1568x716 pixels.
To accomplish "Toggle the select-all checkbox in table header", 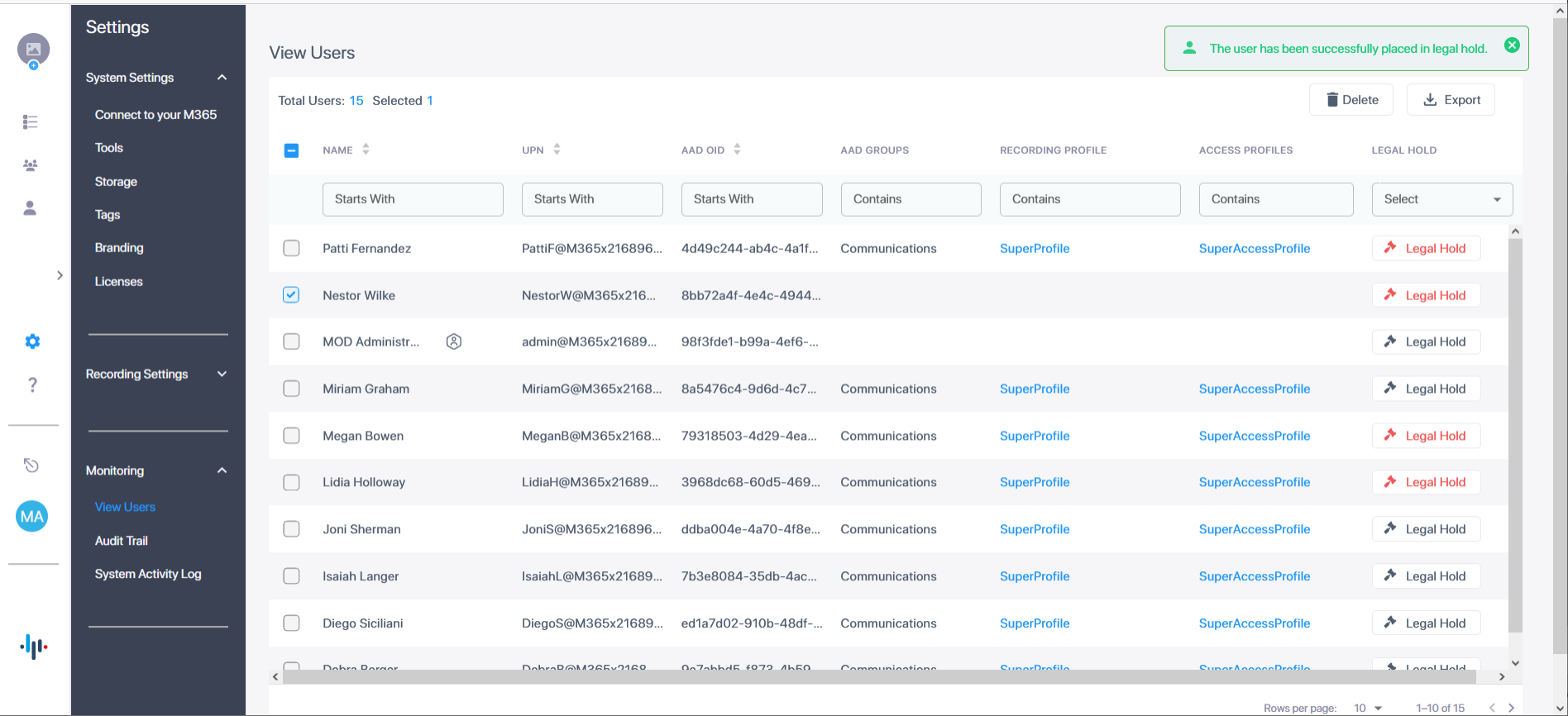I will click(291, 150).
